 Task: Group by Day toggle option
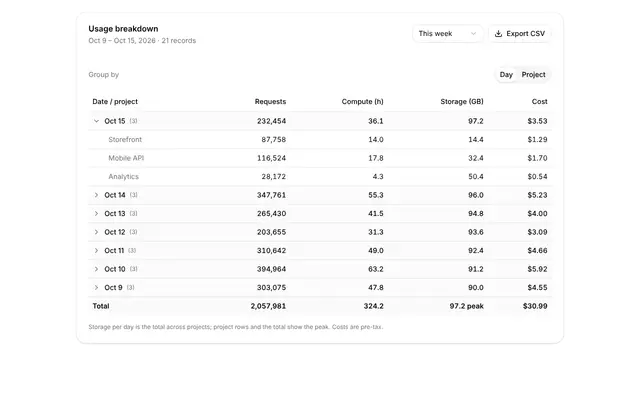click(x=506, y=75)
